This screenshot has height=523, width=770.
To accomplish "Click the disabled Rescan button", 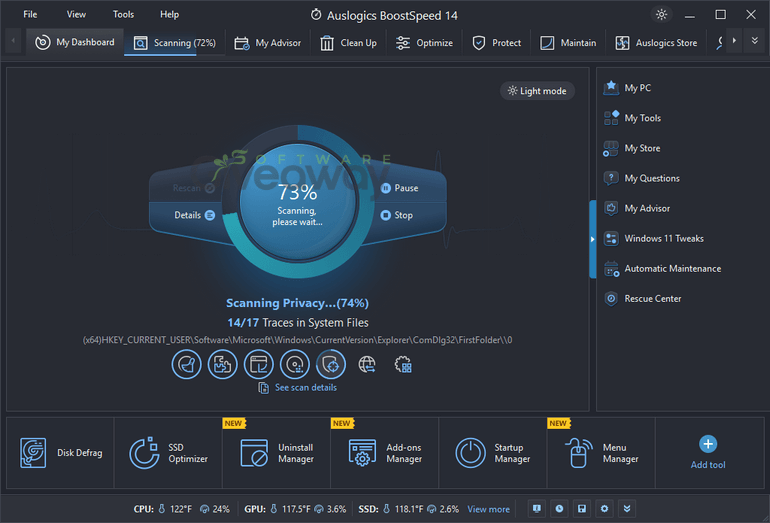I will (193, 188).
